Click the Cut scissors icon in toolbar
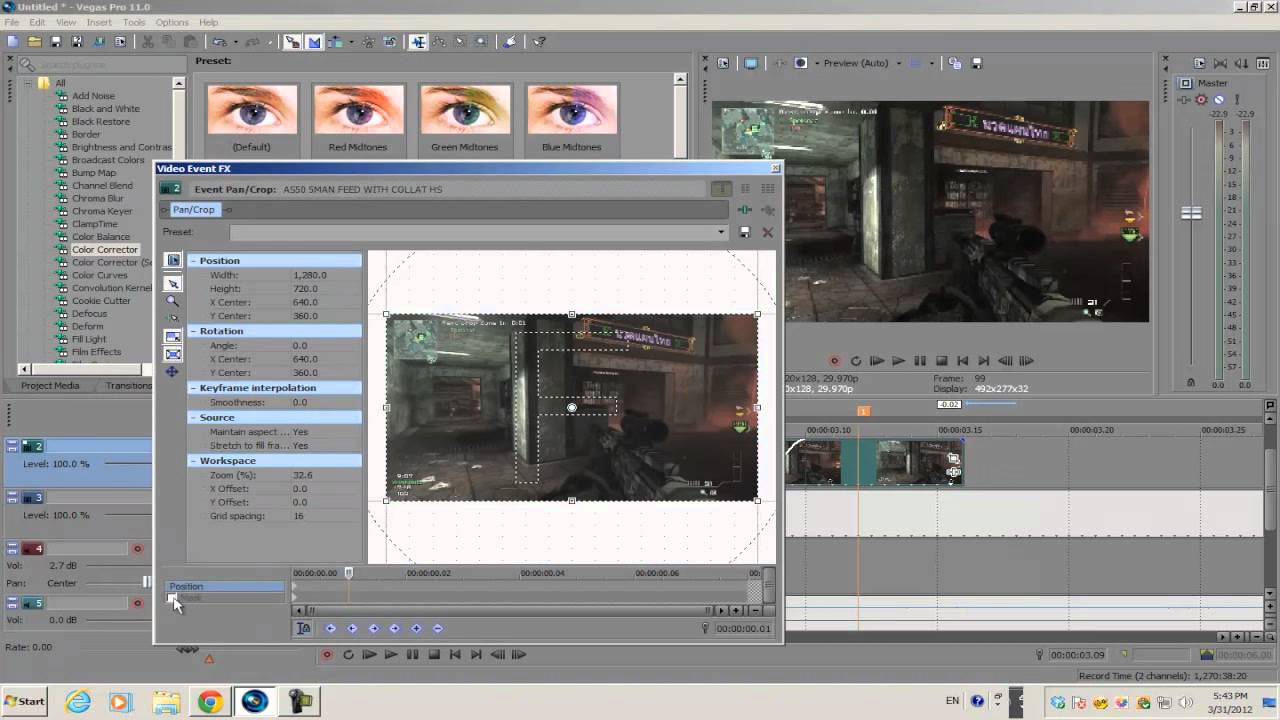 point(148,42)
